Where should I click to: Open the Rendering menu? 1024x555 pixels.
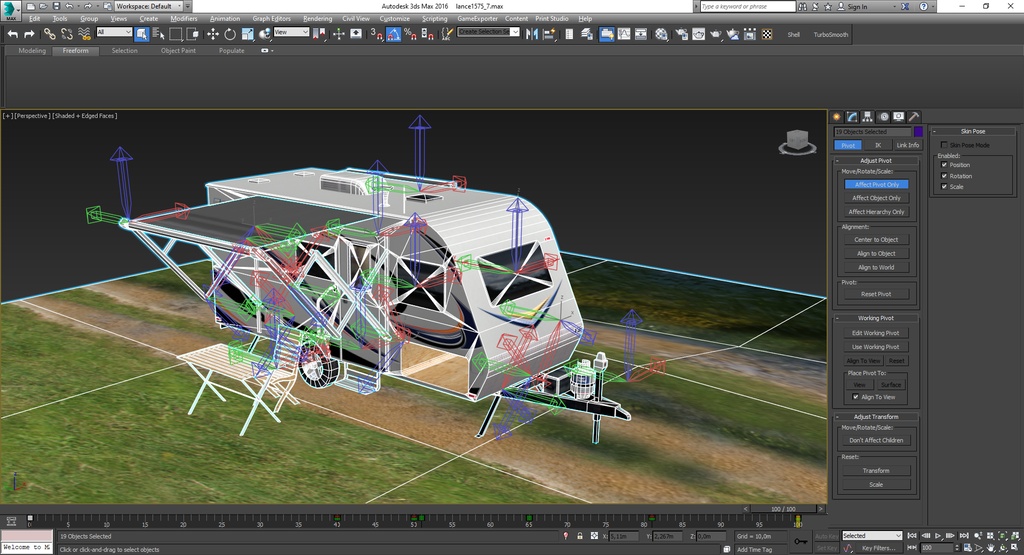317,18
